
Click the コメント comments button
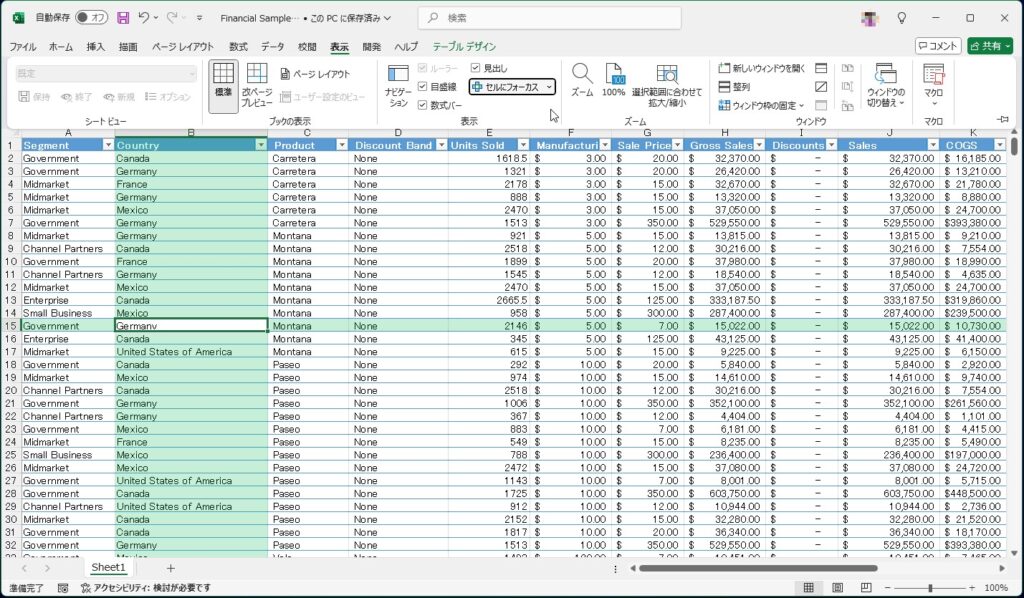[938, 46]
